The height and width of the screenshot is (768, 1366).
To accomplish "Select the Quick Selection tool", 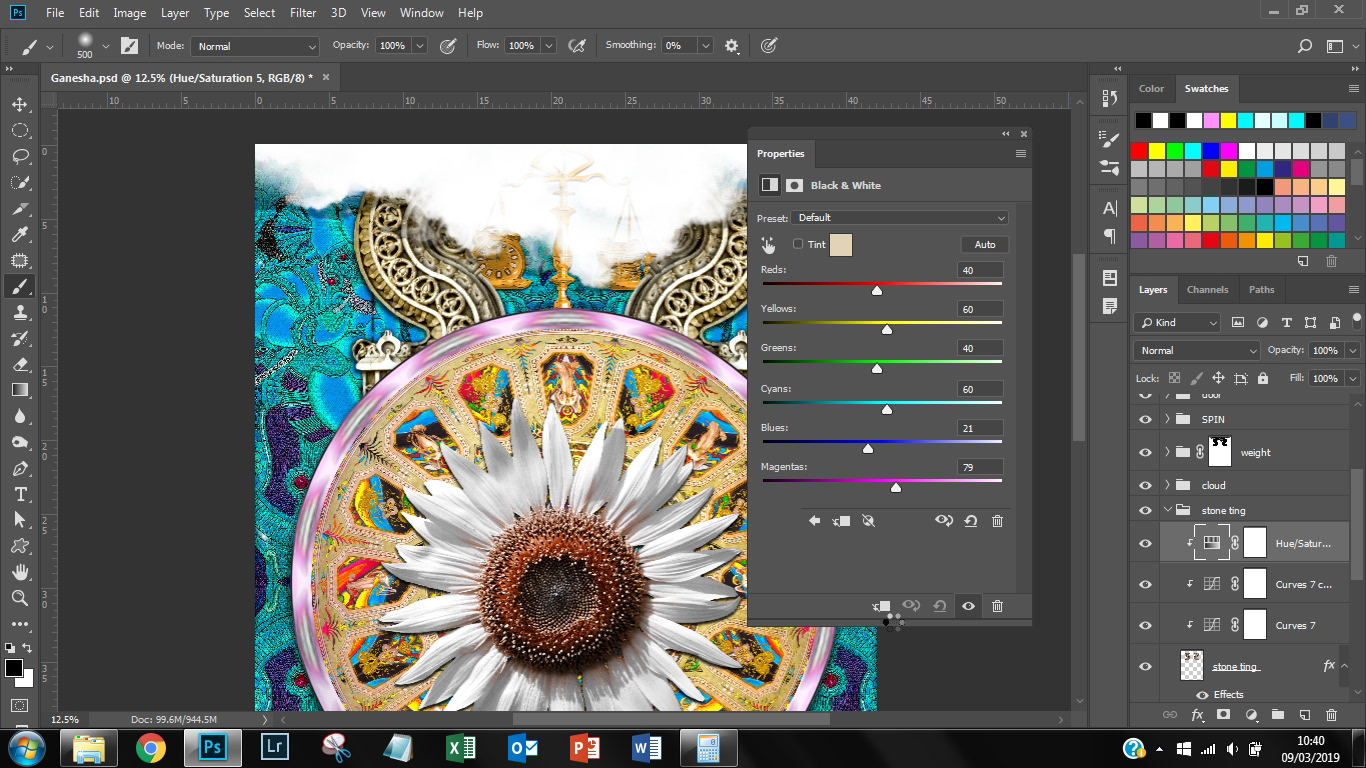I will (x=20, y=183).
